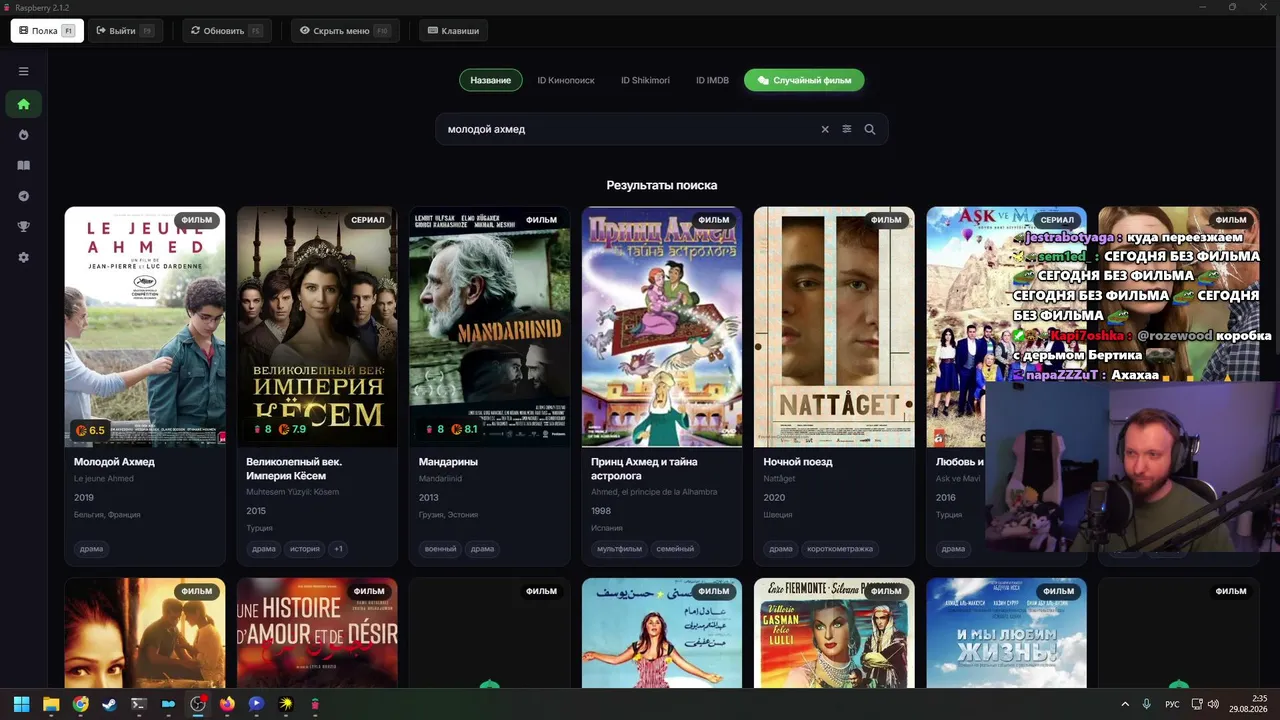Click the Полка toolbar button
1280x720 pixels.
(47, 31)
